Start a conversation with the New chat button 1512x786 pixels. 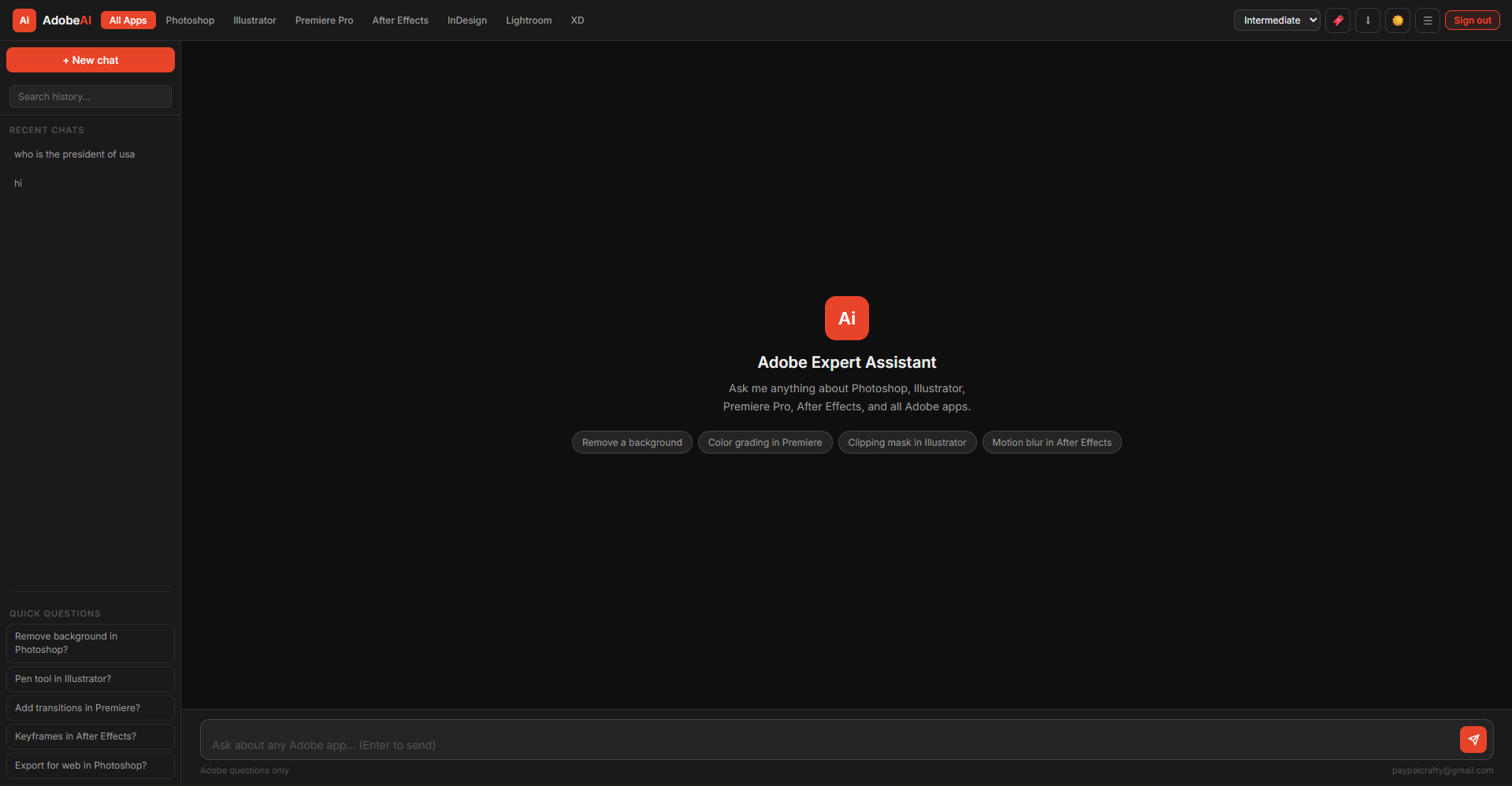(90, 59)
